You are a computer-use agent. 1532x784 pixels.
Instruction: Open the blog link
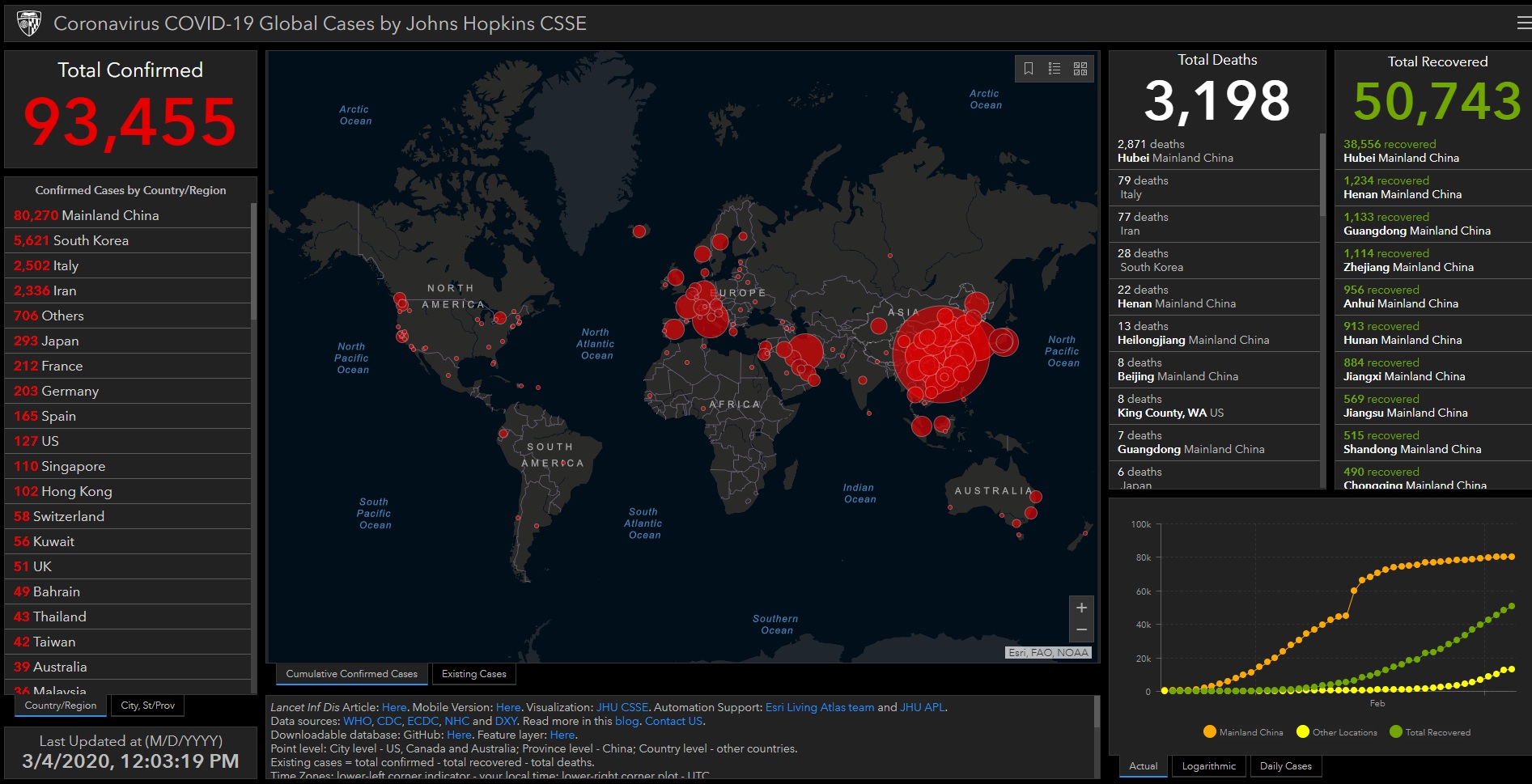[626, 721]
